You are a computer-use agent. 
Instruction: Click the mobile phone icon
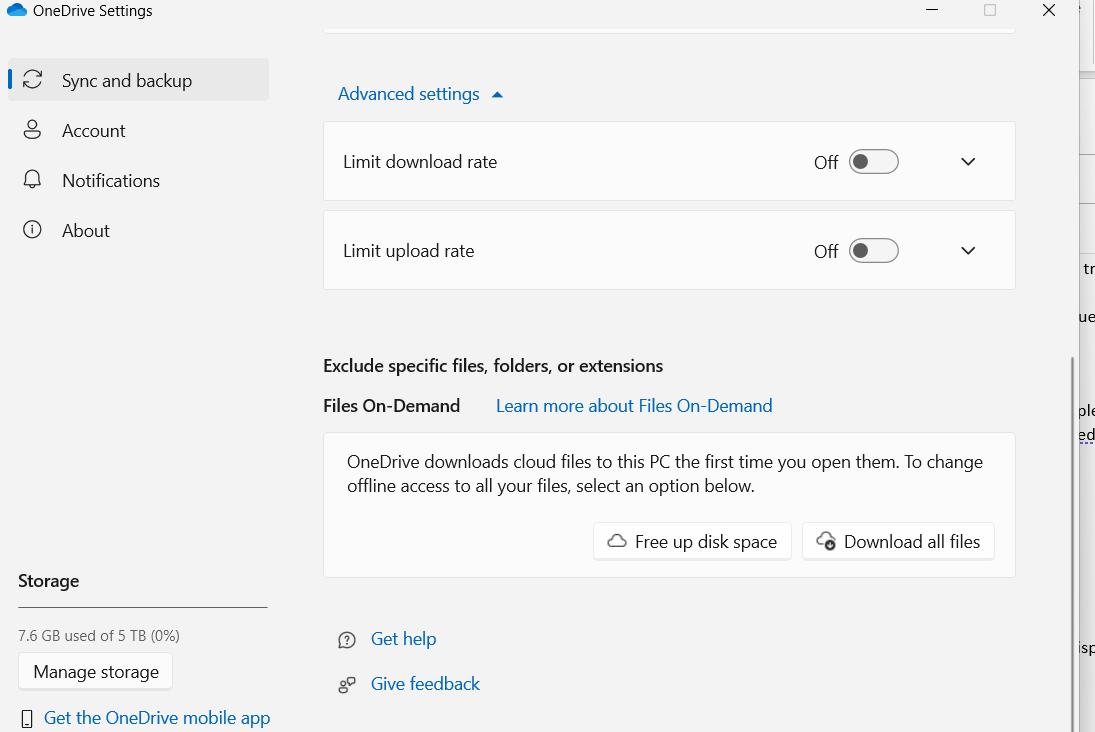[x=27, y=719]
